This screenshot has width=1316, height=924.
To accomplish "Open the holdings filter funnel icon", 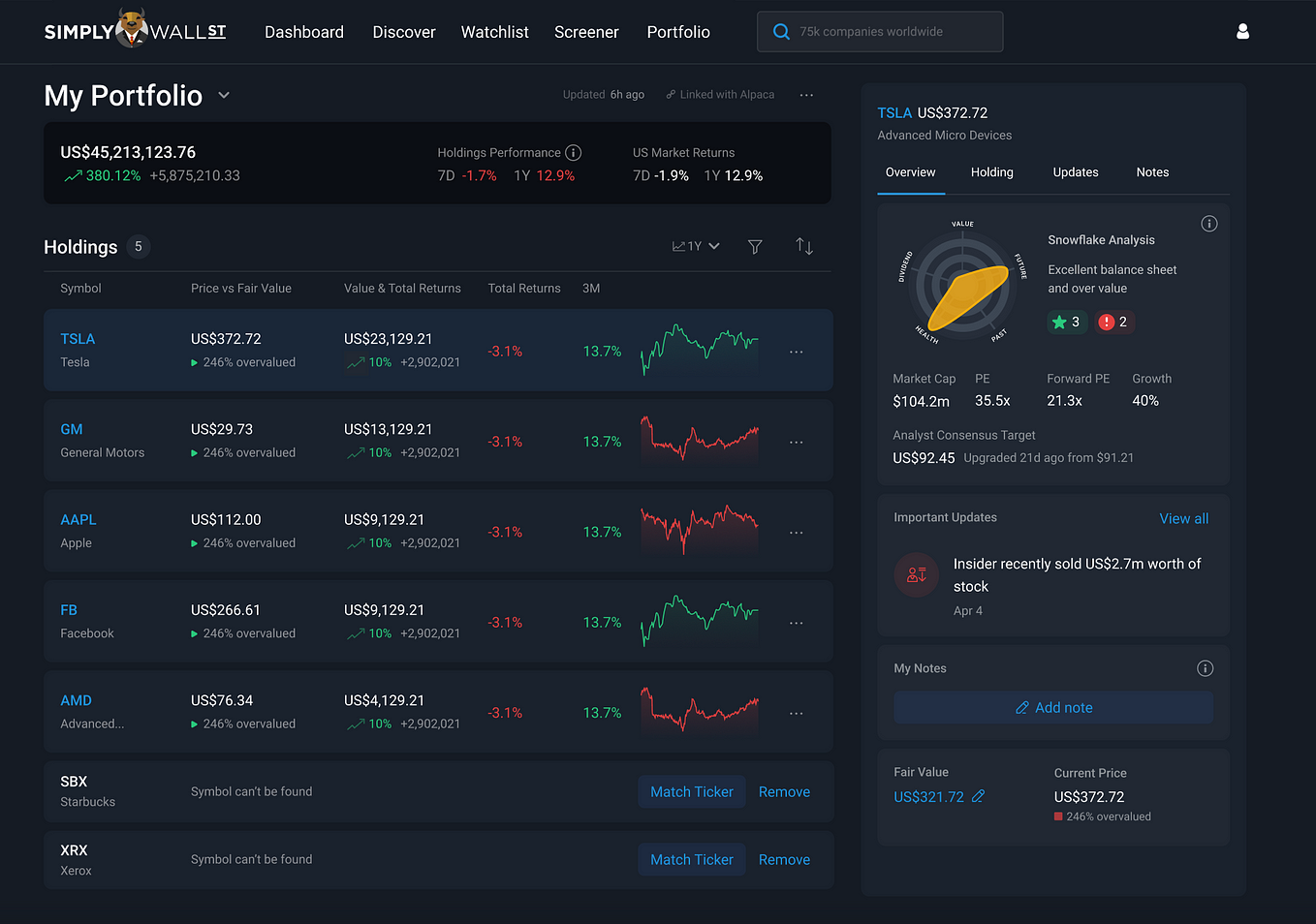I will (x=755, y=247).
